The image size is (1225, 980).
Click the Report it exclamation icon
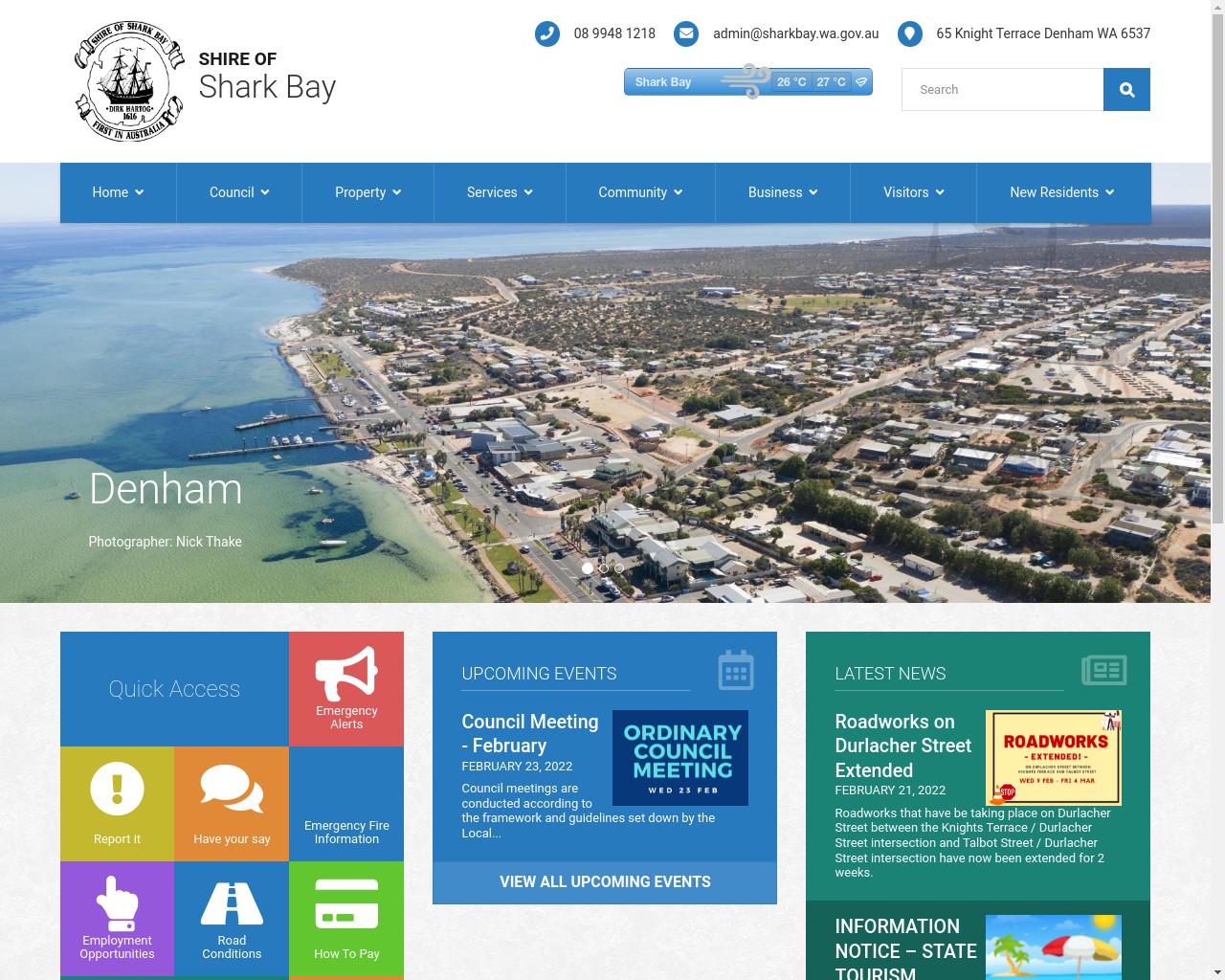[x=117, y=788]
